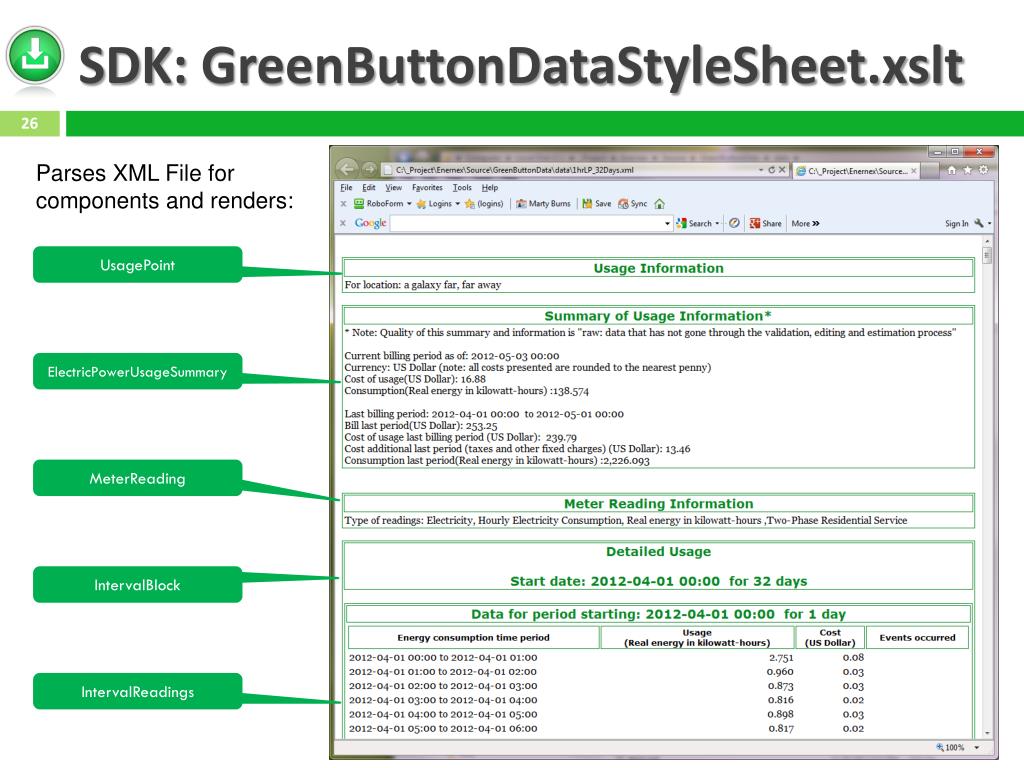Close the C:\_Project\Enernex\Source tab
The height and width of the screenshot is (768, 1024).
[x=914, y=171]
